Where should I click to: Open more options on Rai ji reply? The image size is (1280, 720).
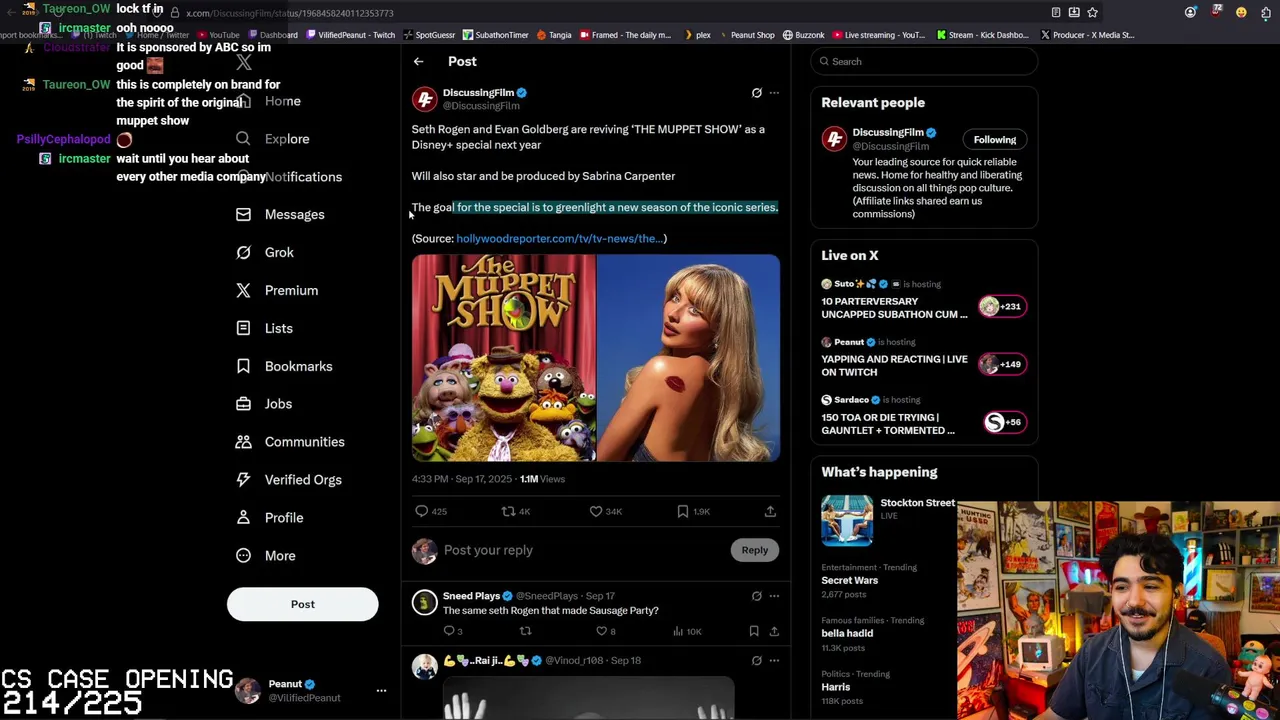pos(774,661)
